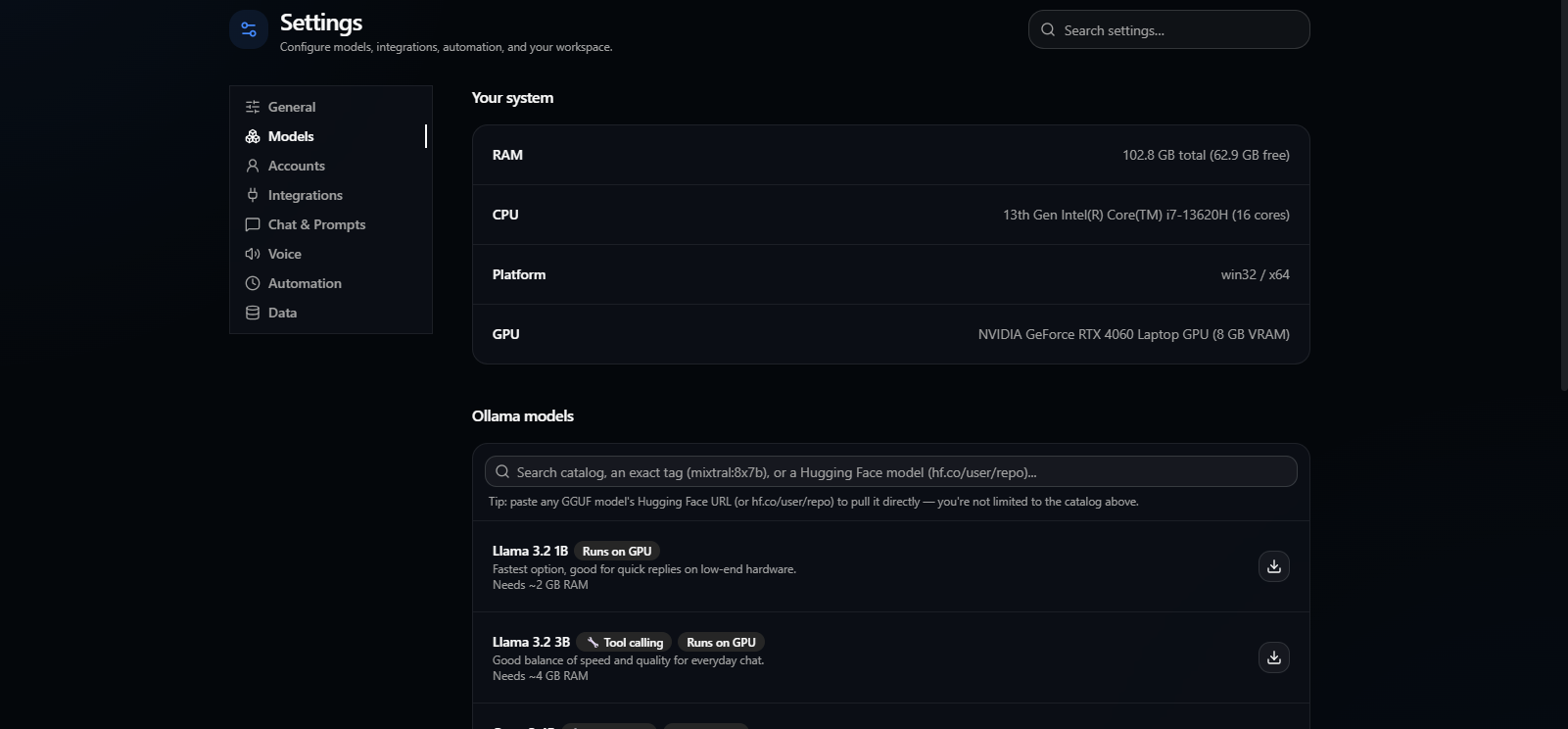Open the General settings section
Screen dimensions: 1568x729
coord(331,107)
